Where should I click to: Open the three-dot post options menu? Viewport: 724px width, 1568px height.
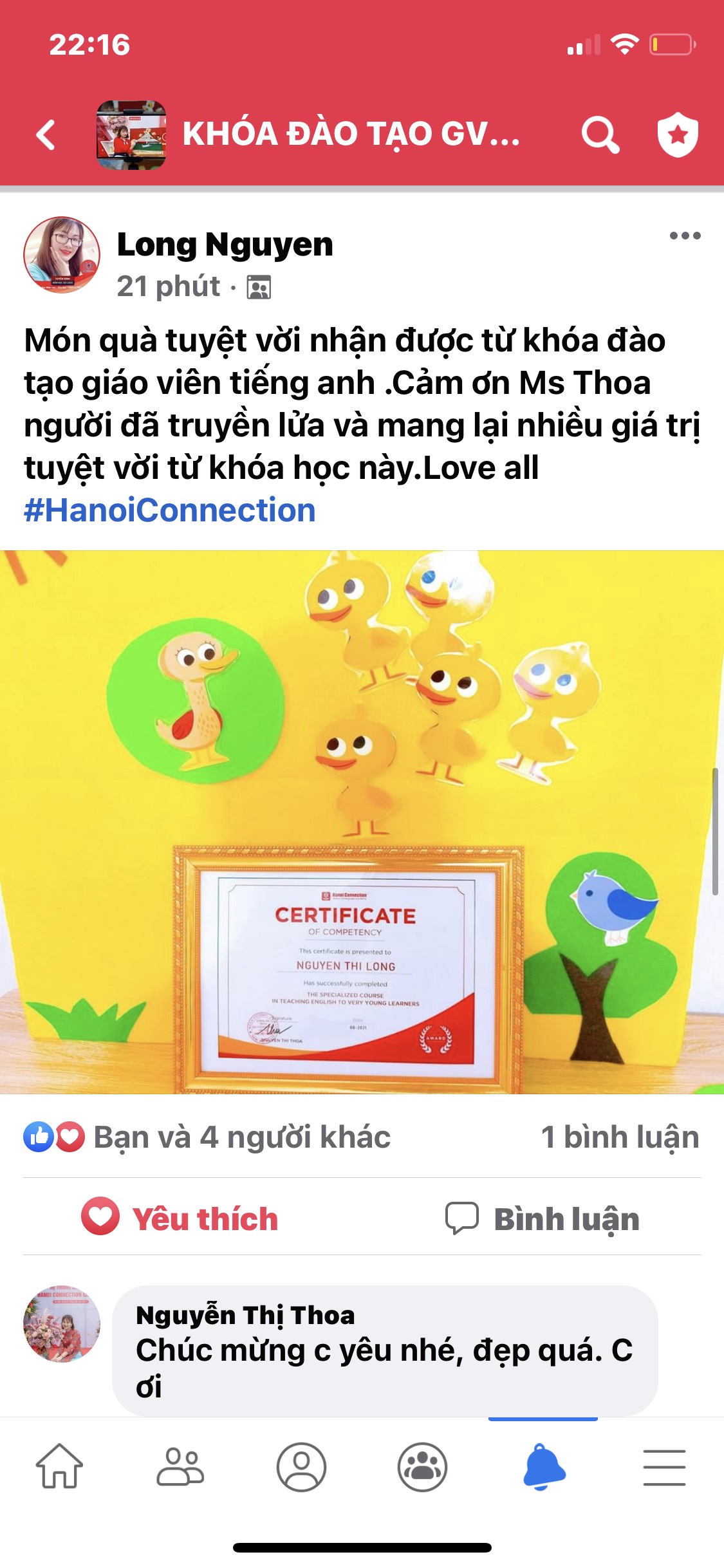click(x=685, y=236)
